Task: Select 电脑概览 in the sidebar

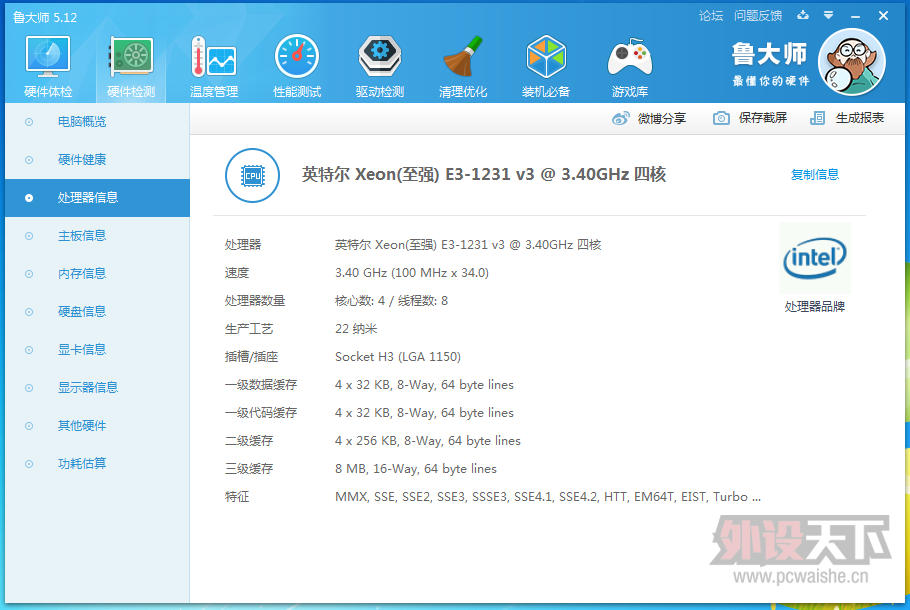Action: tap(82, 122)
